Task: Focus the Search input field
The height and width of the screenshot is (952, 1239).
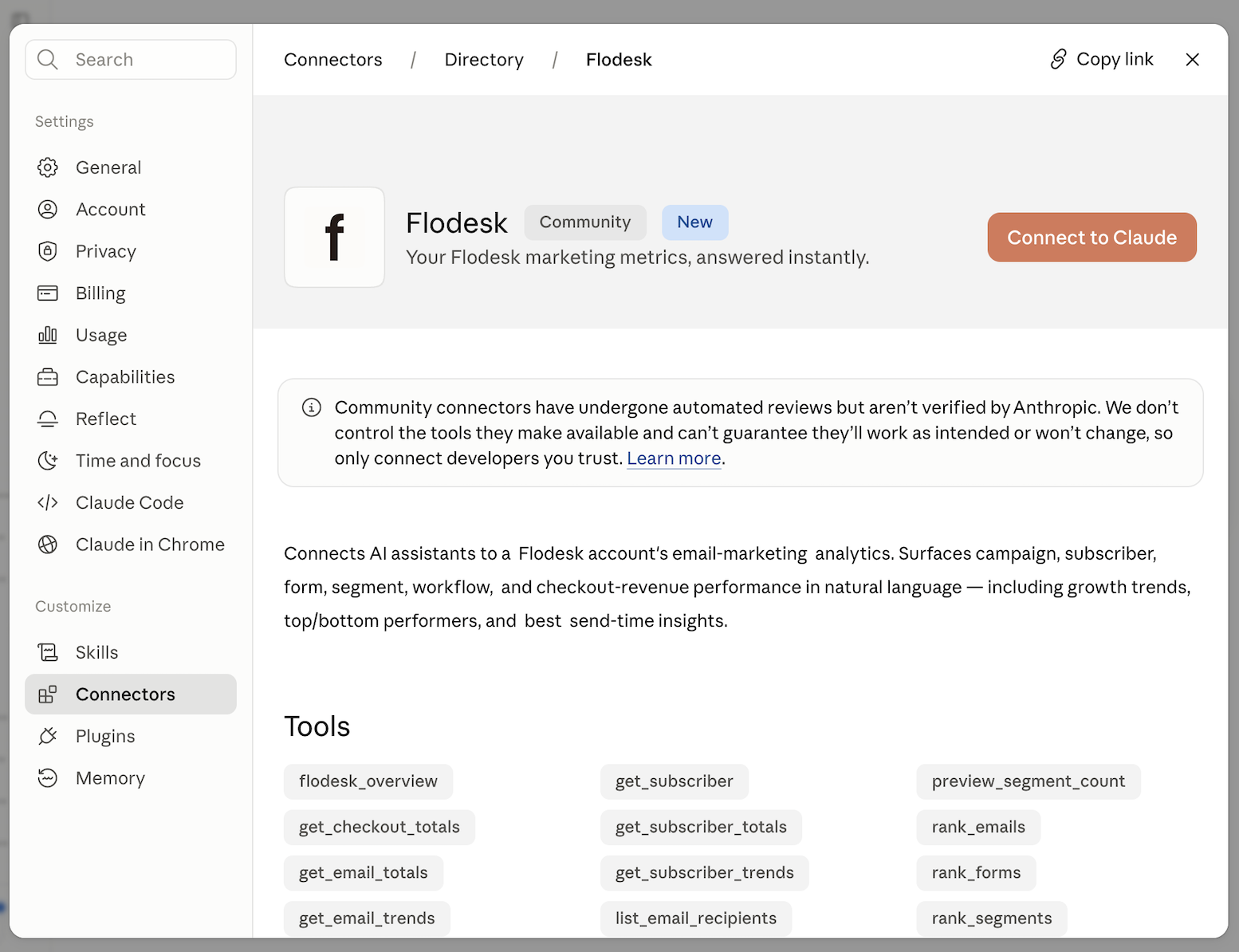Action: pos(131,60)
